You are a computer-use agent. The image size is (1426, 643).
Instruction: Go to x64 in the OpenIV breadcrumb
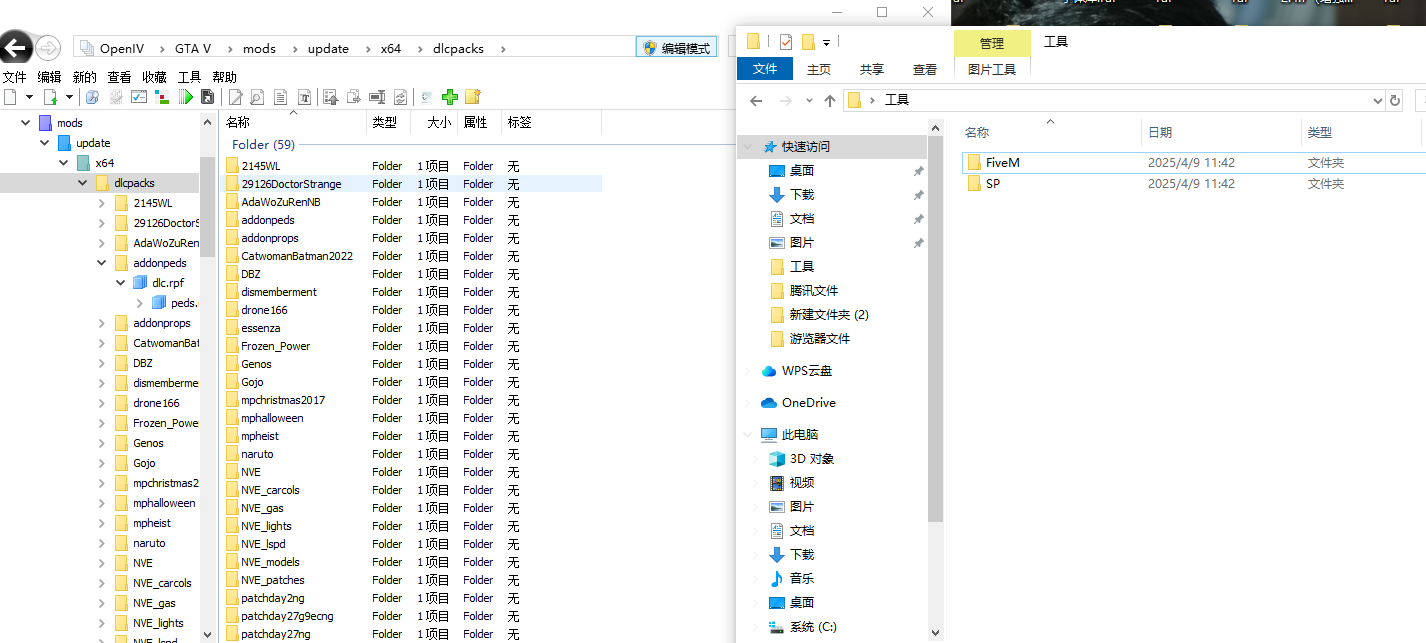[391, 48]
